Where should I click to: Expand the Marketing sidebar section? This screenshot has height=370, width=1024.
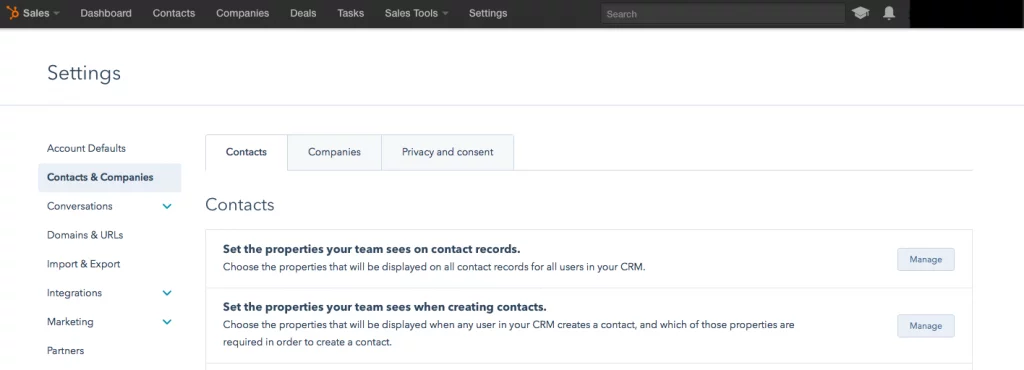coord(167,322)
